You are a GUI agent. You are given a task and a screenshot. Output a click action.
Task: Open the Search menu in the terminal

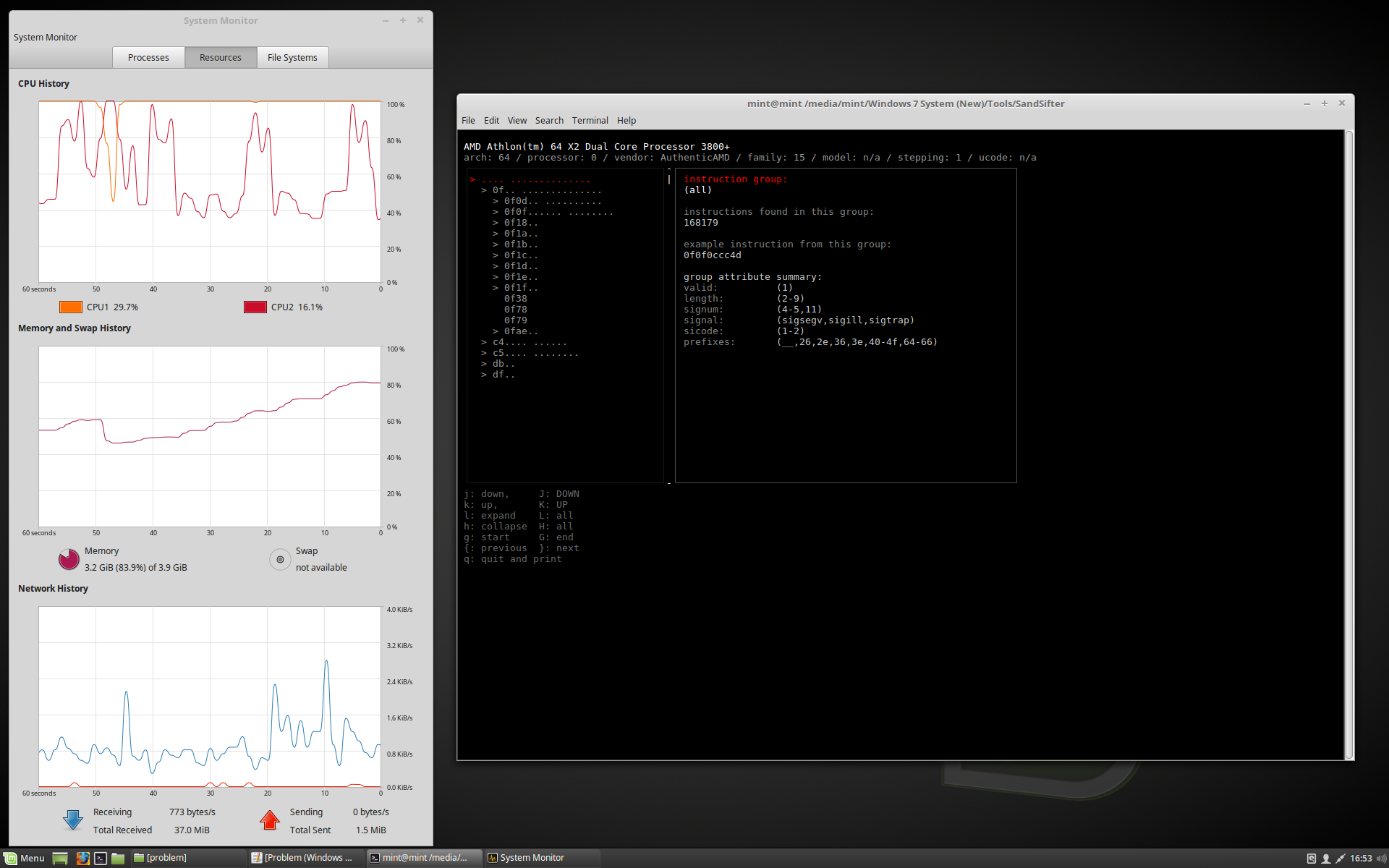[549, 120]
